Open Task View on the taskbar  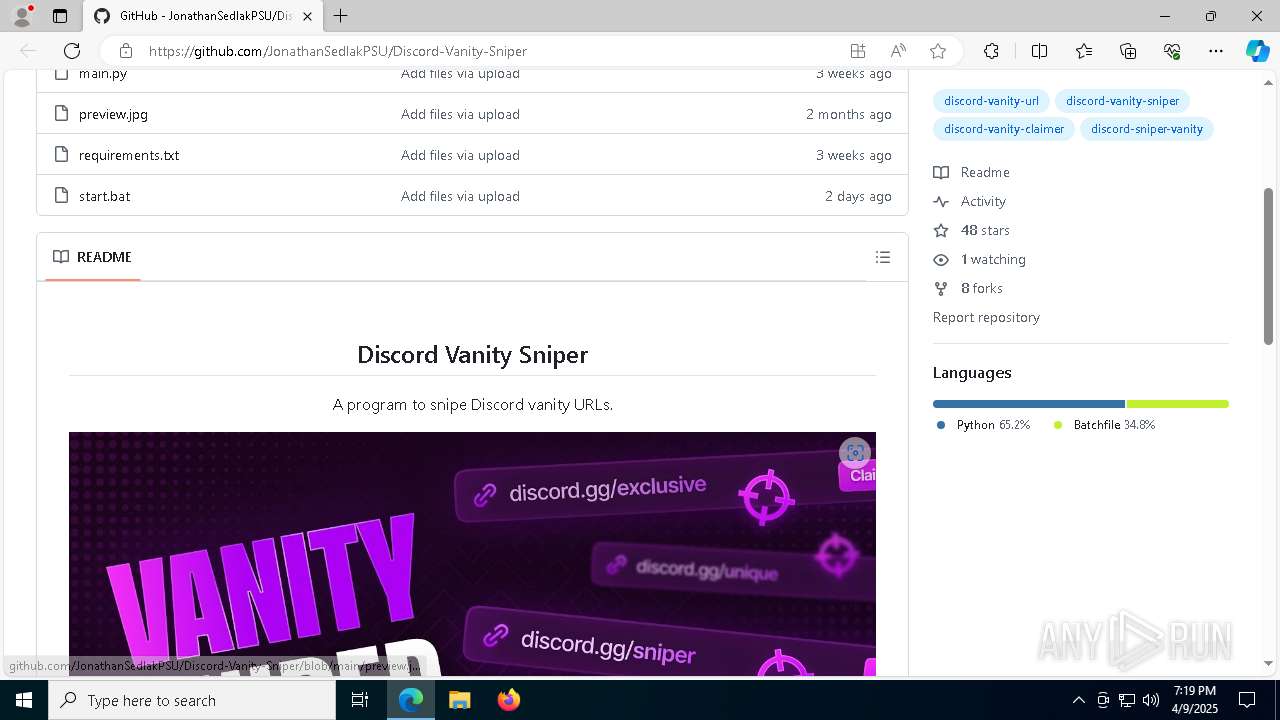coord(360,700)
